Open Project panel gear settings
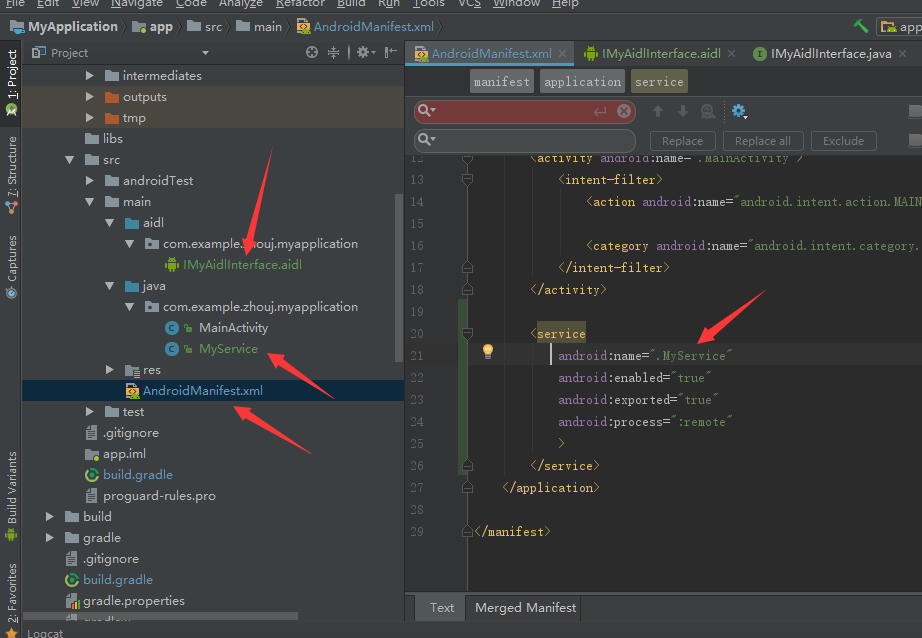Image resolution: width=922 pixels, height=638 pixels. click(363, 52)
